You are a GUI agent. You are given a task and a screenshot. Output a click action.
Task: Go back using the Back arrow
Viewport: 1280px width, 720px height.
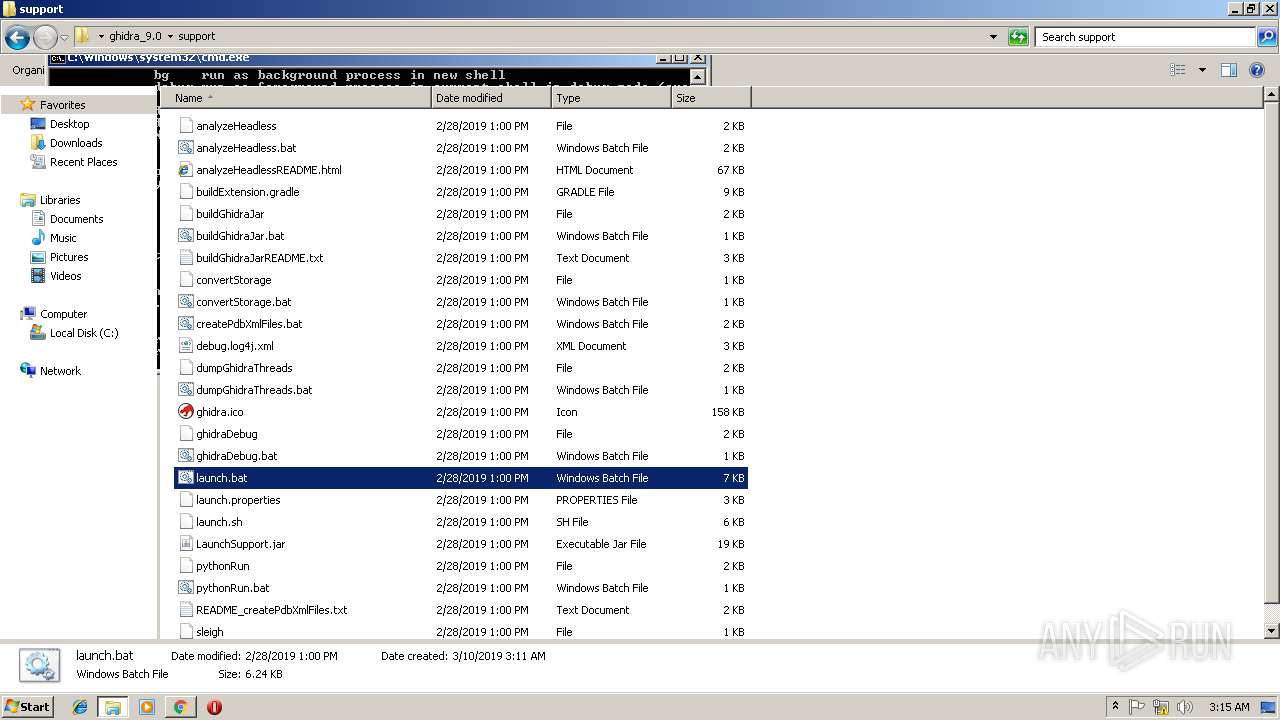click(x=17, y=37)
